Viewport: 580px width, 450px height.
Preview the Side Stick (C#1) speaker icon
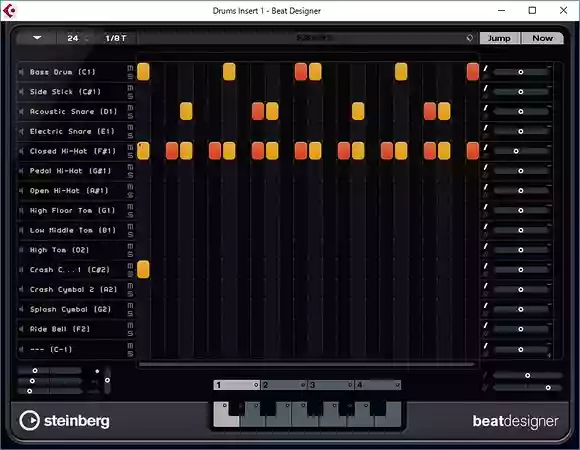(21, 92)
